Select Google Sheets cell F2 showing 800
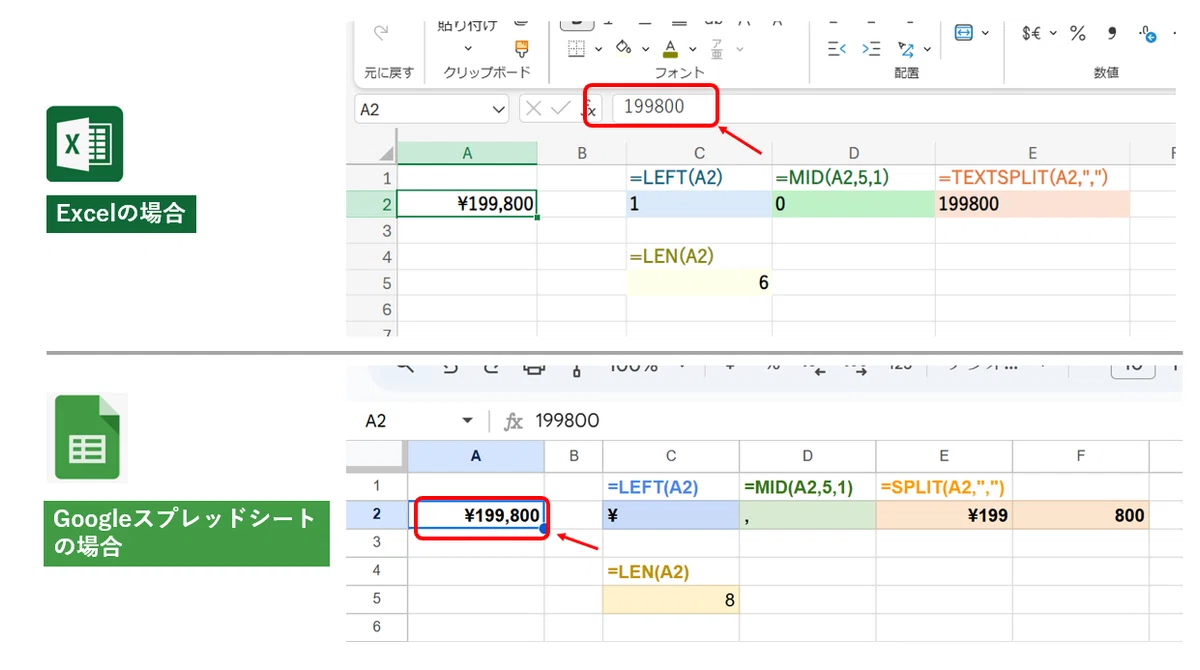Image resolution: width=1200 pixels, height=670 pixels. tap(1081, 516)
